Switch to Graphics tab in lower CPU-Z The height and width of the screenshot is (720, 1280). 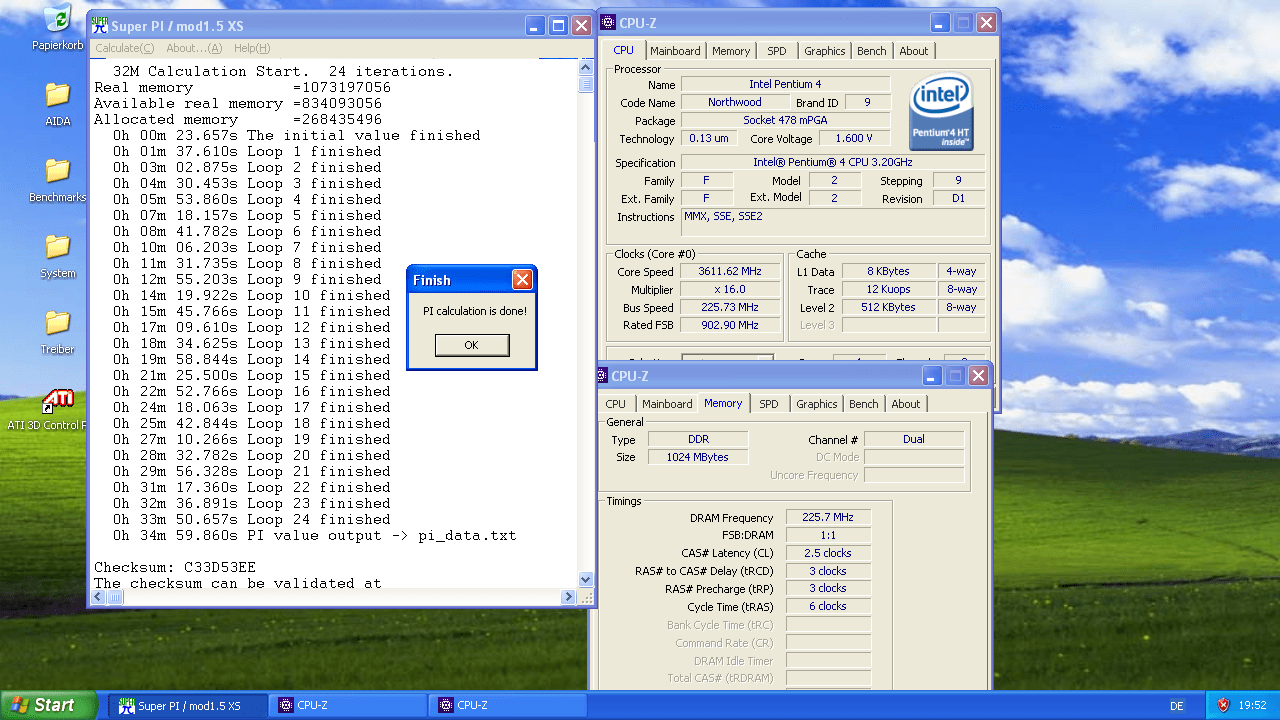pos(817,404)
